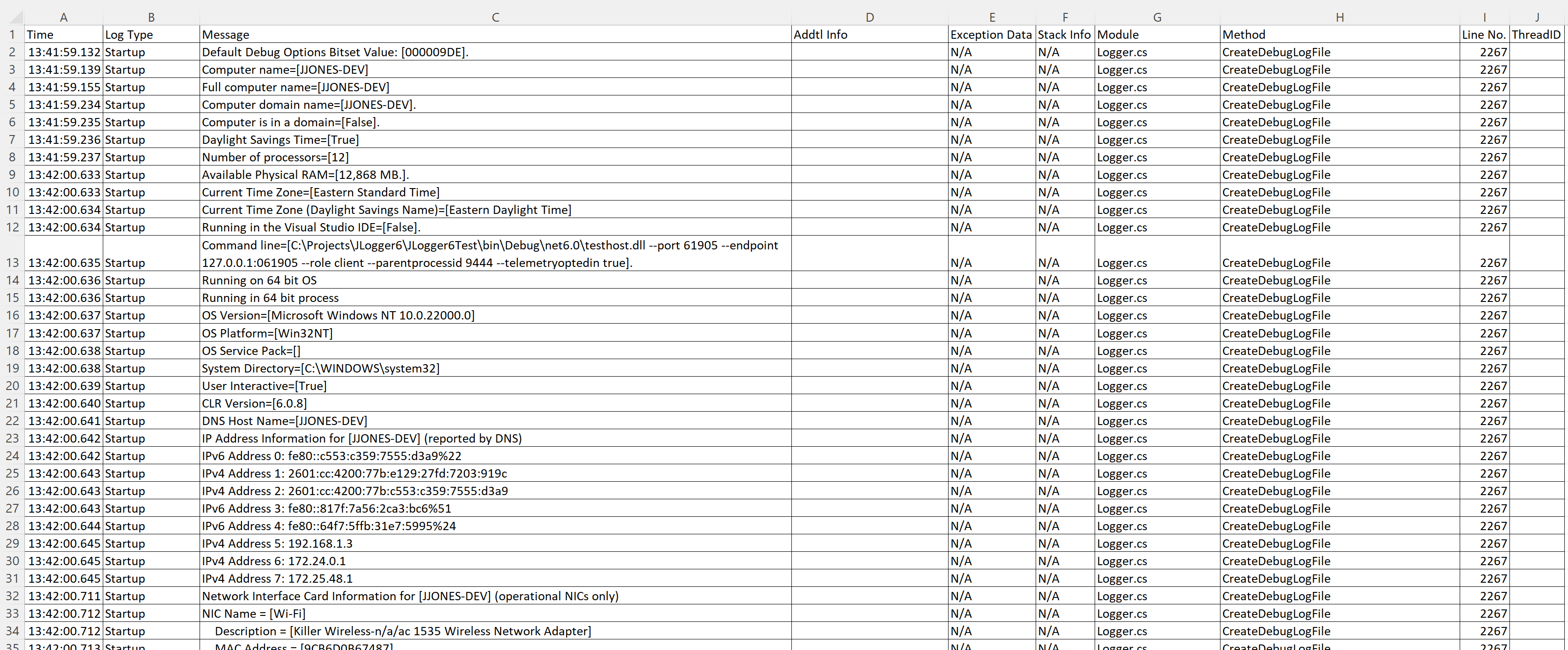1568x650 pixels.
Task: Select 'Running in the Visual Studio IDE' cell
Action: [x=495, y=227]
